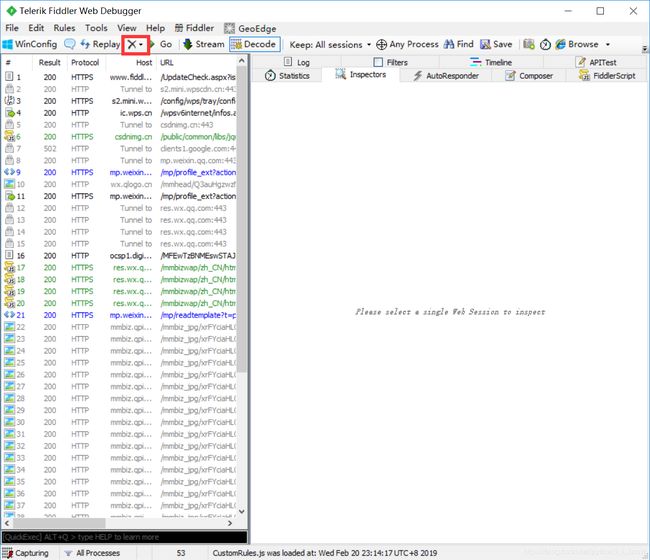
Task: Click the lock icon of session 2
Action: [9, 89]
